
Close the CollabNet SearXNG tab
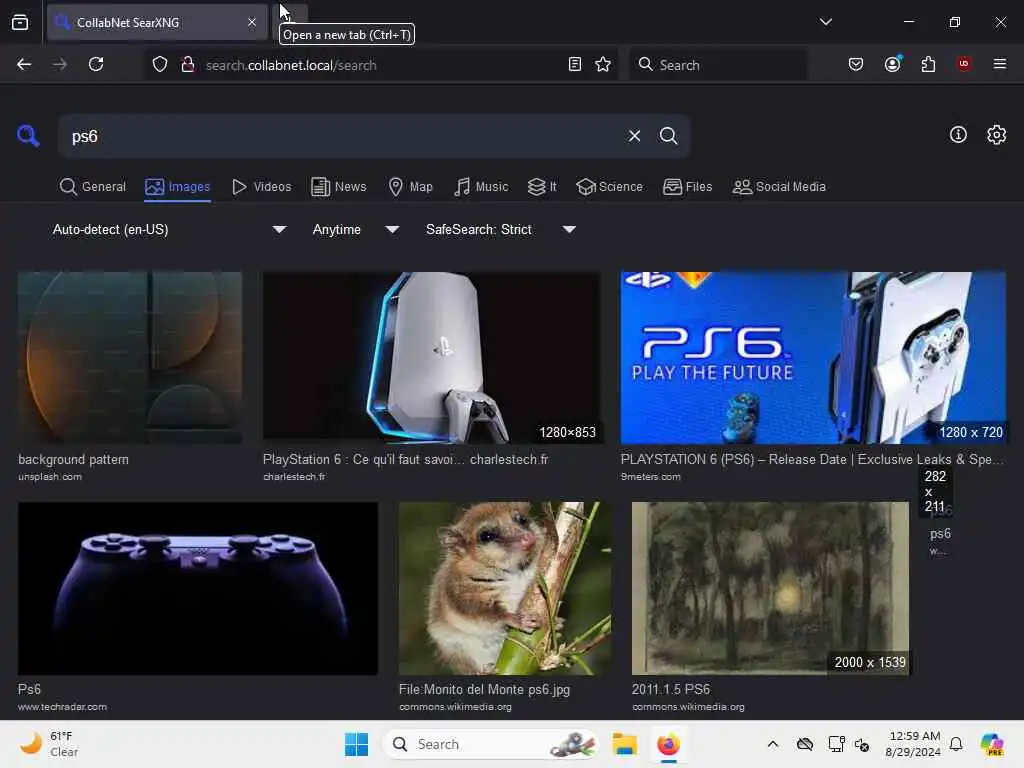[252, 22]
